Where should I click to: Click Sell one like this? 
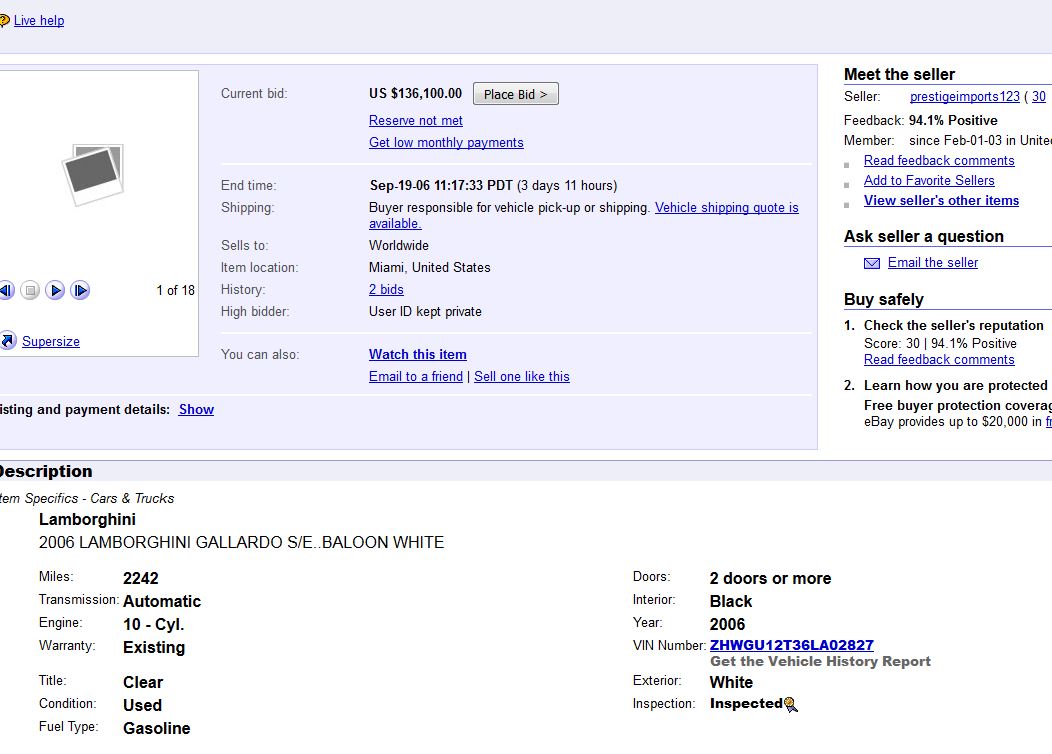point(521,376)
